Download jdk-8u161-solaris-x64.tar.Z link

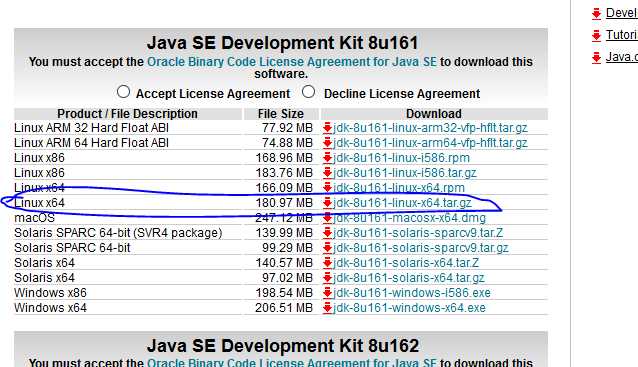[x=406, y=263]
